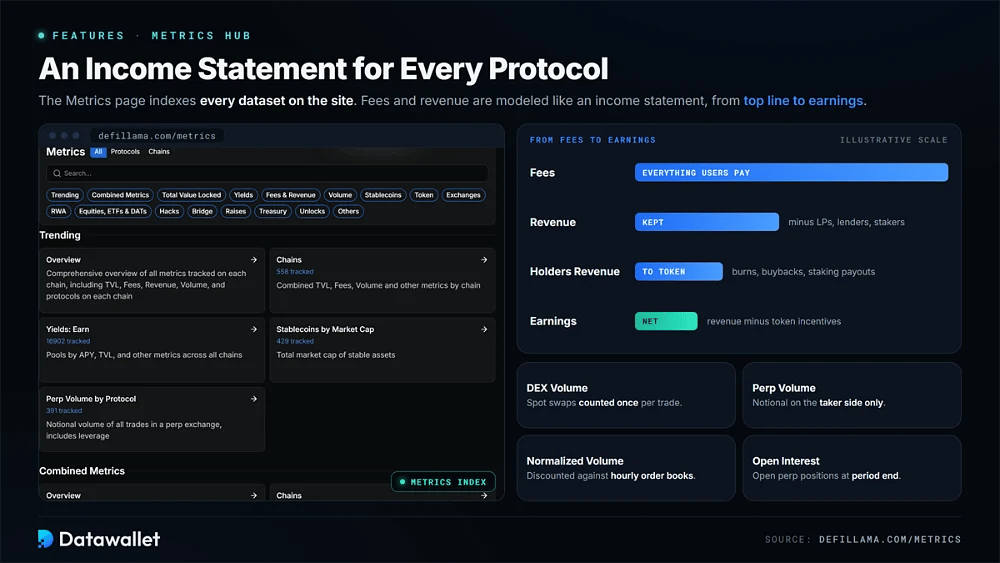This screenshot has width=1000, height=563.
Task: Select the Total Value Locked pill
Action: click(191, 195)
